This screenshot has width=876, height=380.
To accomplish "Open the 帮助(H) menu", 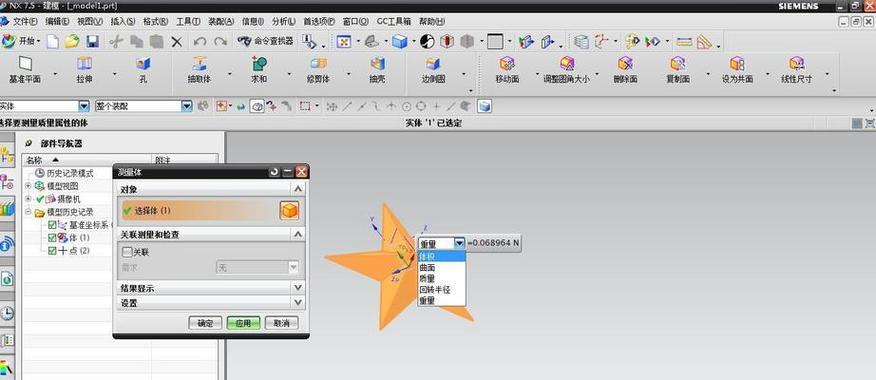I will pyautogui.click(x=432, y=21).
